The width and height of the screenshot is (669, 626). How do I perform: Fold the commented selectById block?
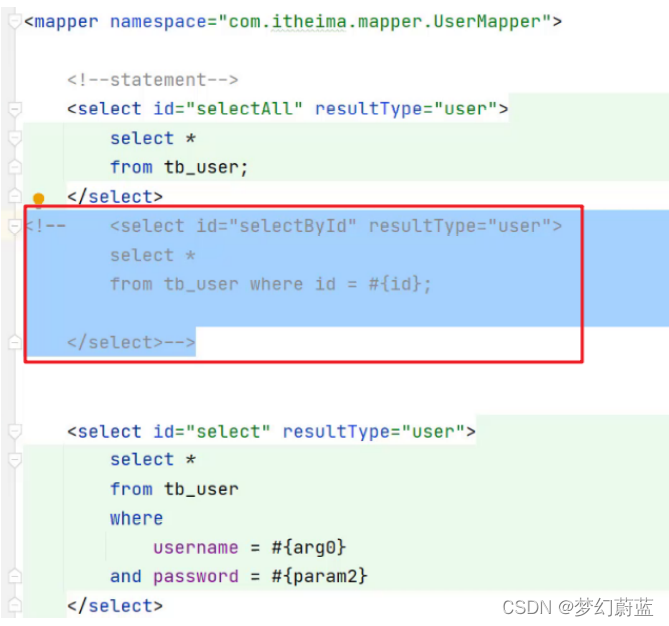click(x=15, y=226)
